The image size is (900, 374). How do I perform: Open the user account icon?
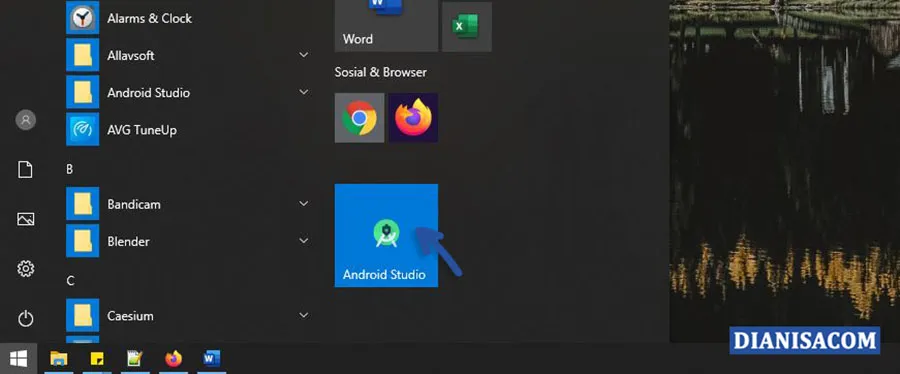click(x=25, y=120)
